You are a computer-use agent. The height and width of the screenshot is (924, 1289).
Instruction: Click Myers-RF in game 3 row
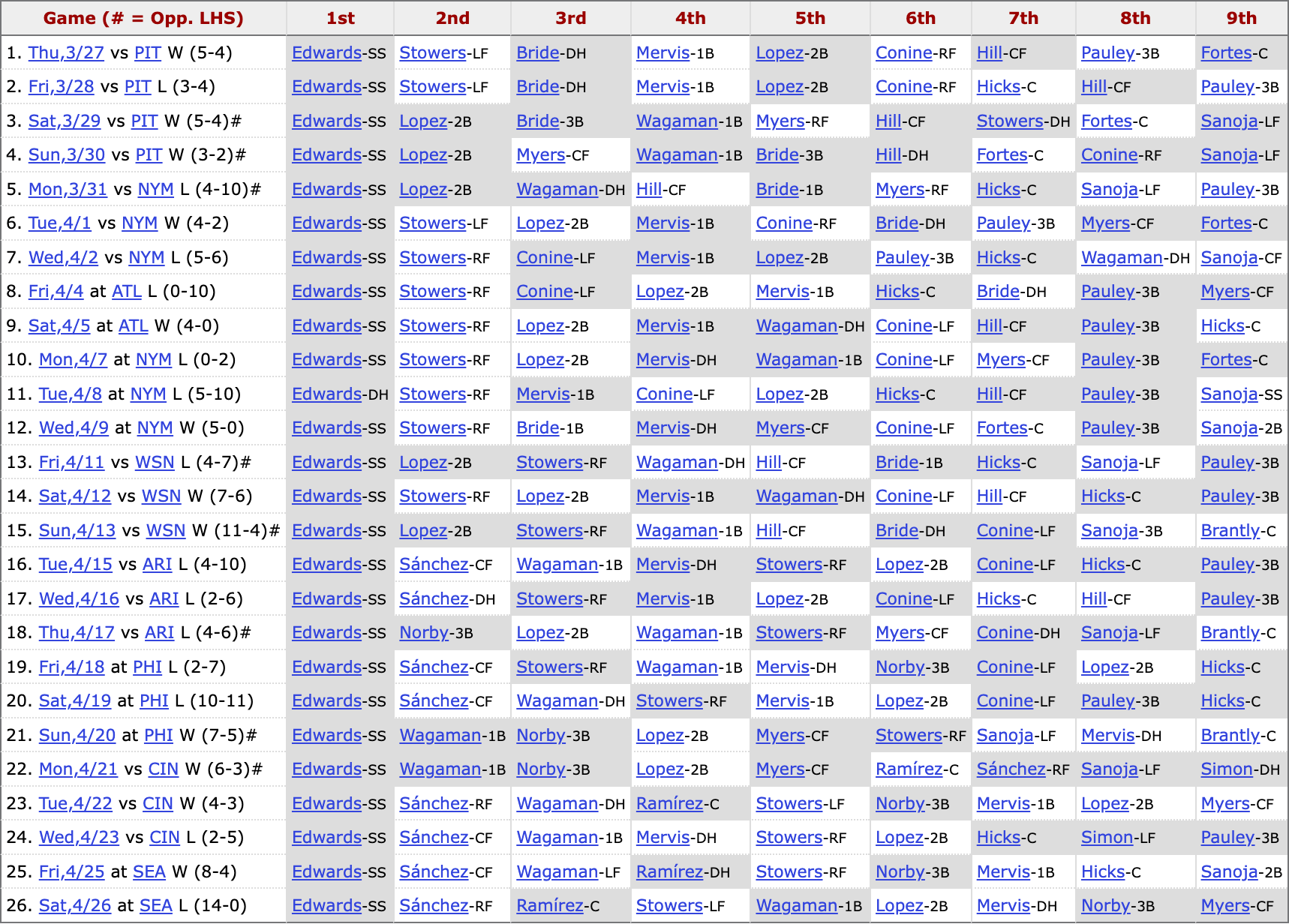point(792,121)
